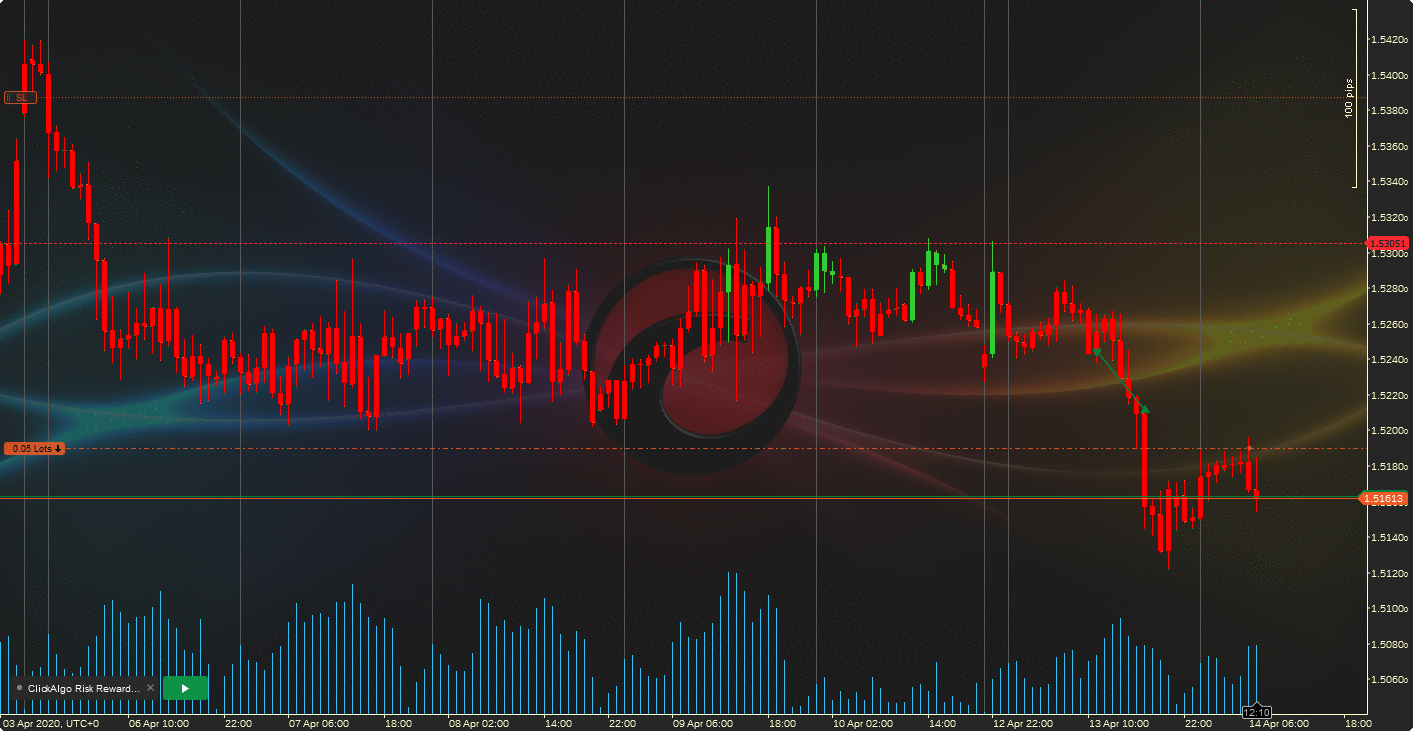Click the 1.5240 price axis label
The image size is (1413, 731).
point(1389,360)
